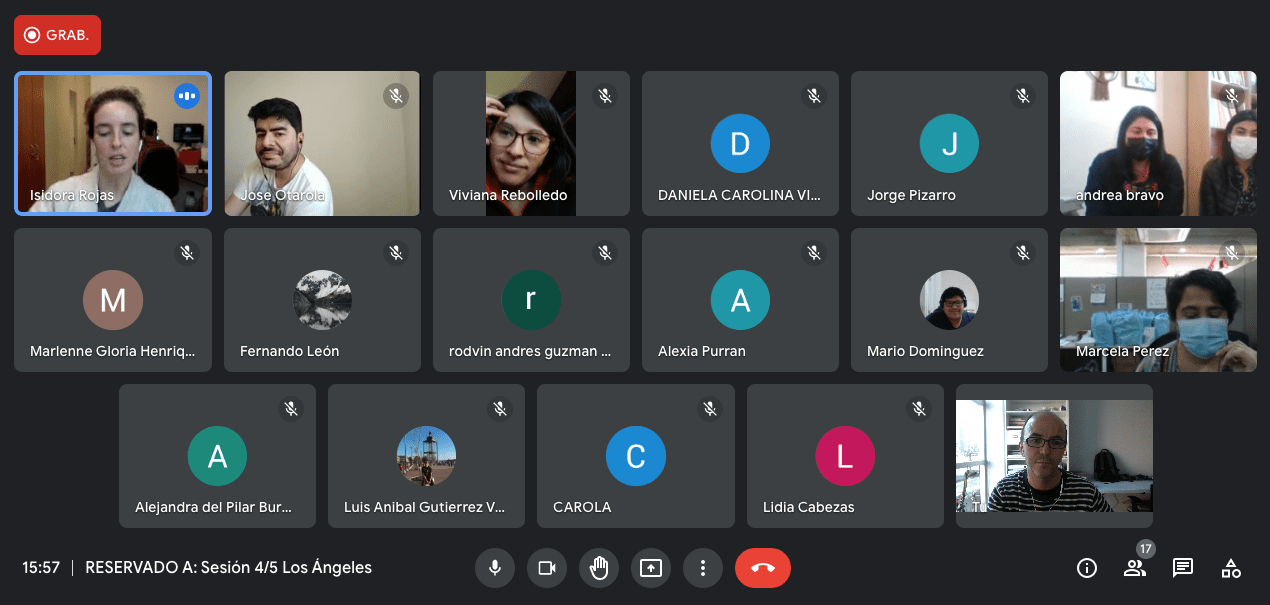Open meeting details info icon
Viewport: 1270px width, 605px height.
(x=1087, y=568)
